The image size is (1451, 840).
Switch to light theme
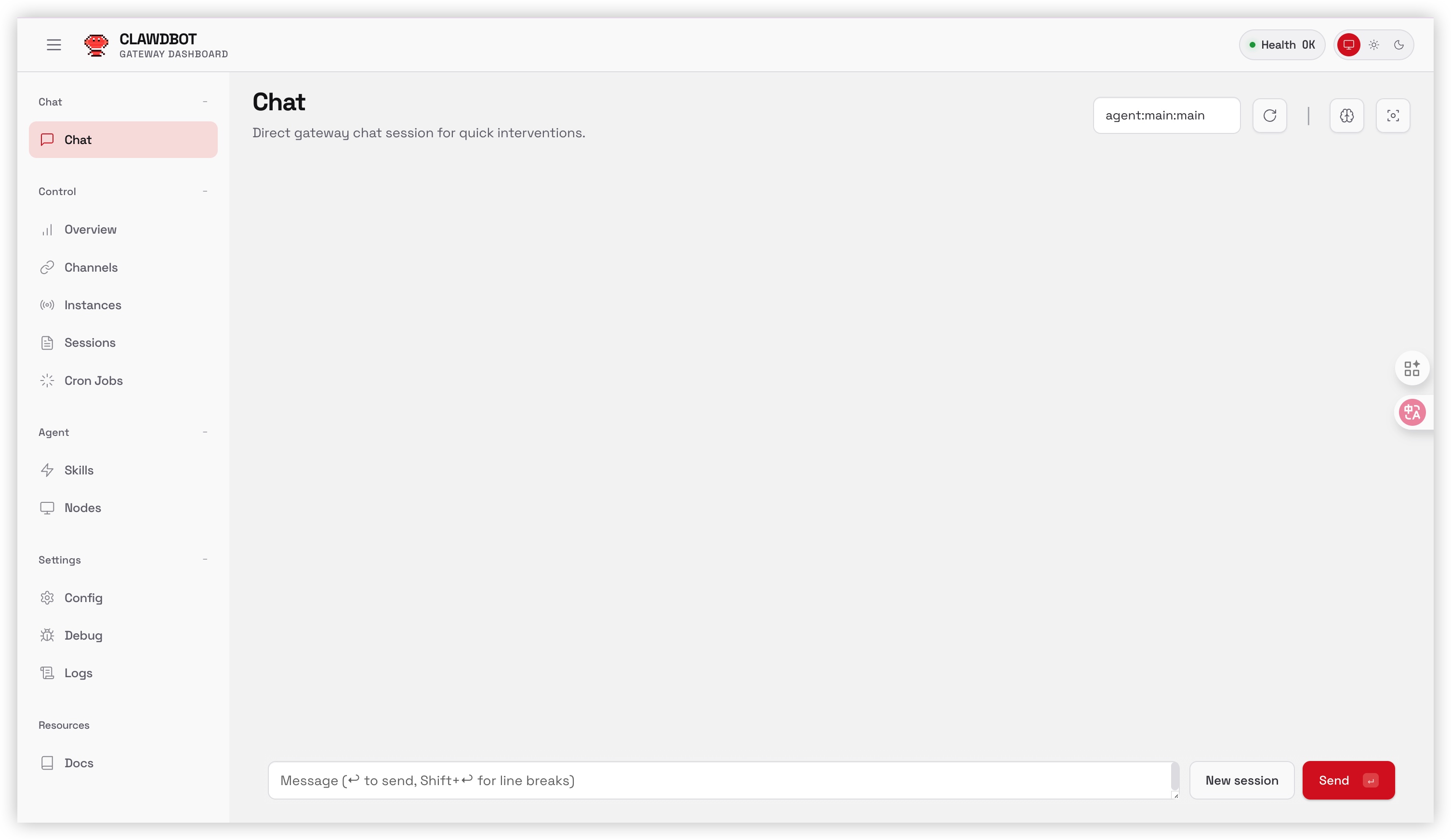1374,45
